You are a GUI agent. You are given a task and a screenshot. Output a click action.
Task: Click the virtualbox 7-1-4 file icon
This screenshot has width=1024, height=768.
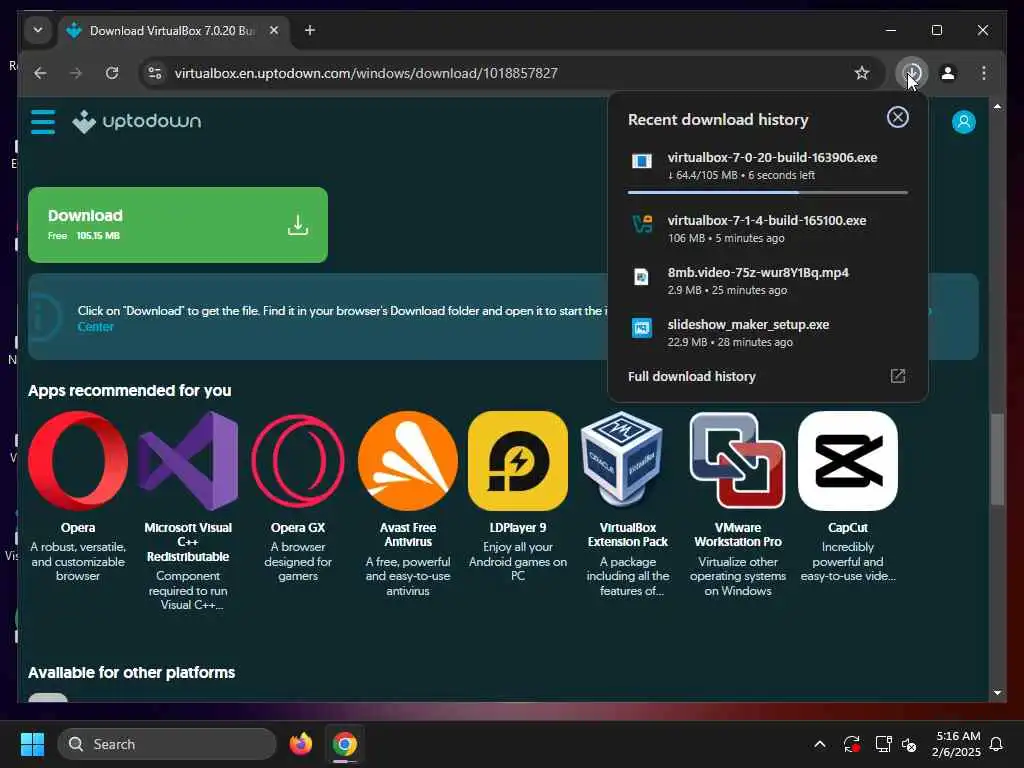641,224
